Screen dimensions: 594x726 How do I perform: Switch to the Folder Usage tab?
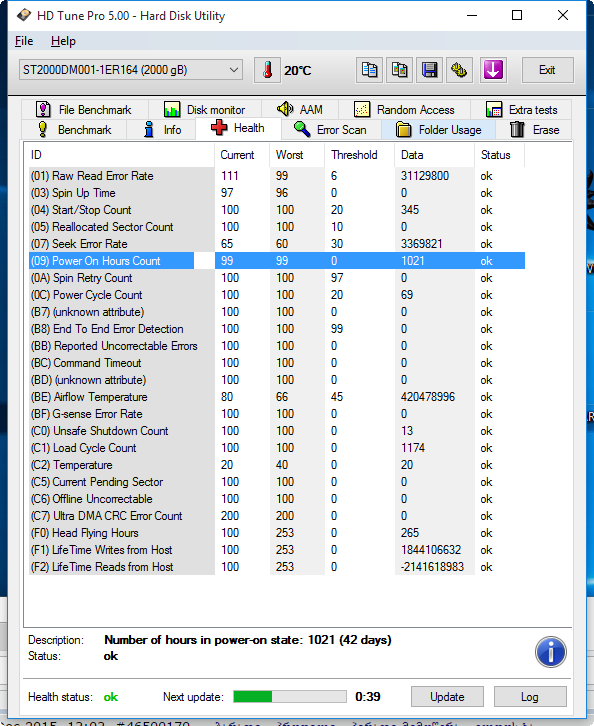tap(438, 130)
